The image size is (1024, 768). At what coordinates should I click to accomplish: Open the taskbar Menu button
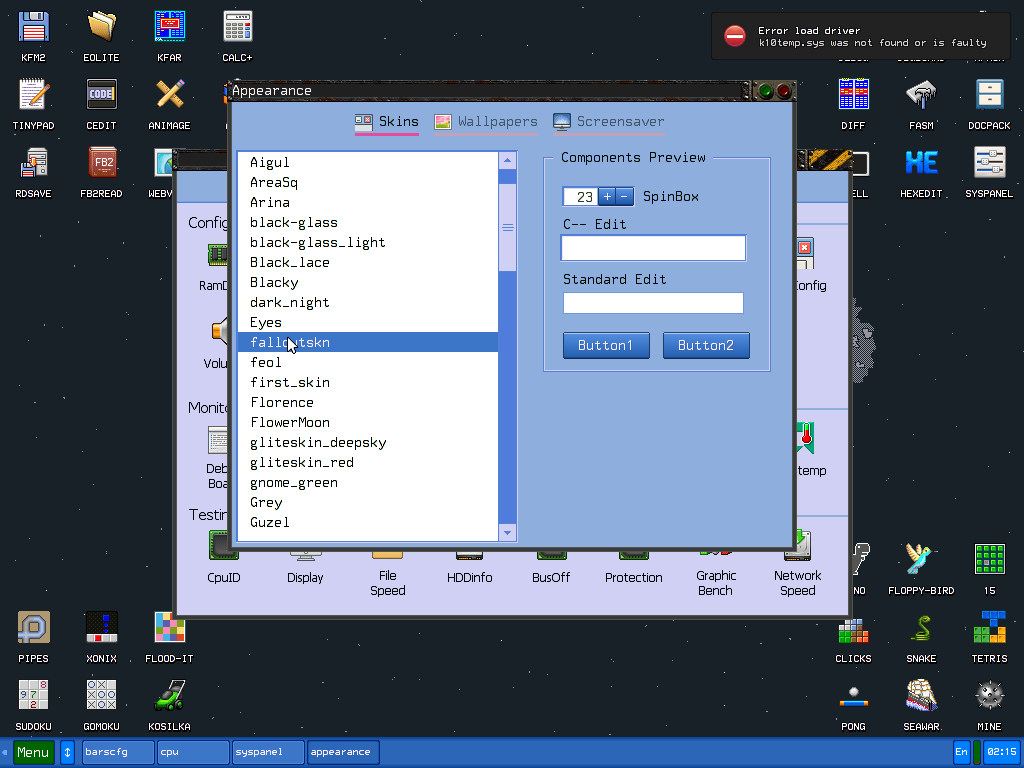(33, 752)
